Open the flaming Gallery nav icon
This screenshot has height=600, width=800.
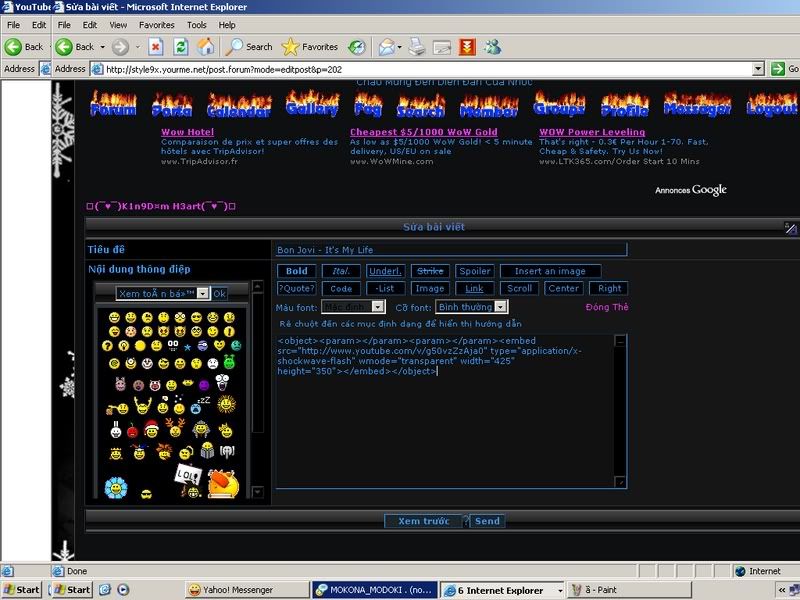coord(312,104)
